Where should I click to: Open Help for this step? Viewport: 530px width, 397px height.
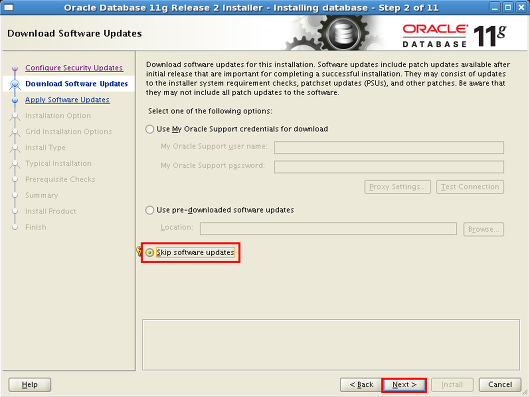30,384
